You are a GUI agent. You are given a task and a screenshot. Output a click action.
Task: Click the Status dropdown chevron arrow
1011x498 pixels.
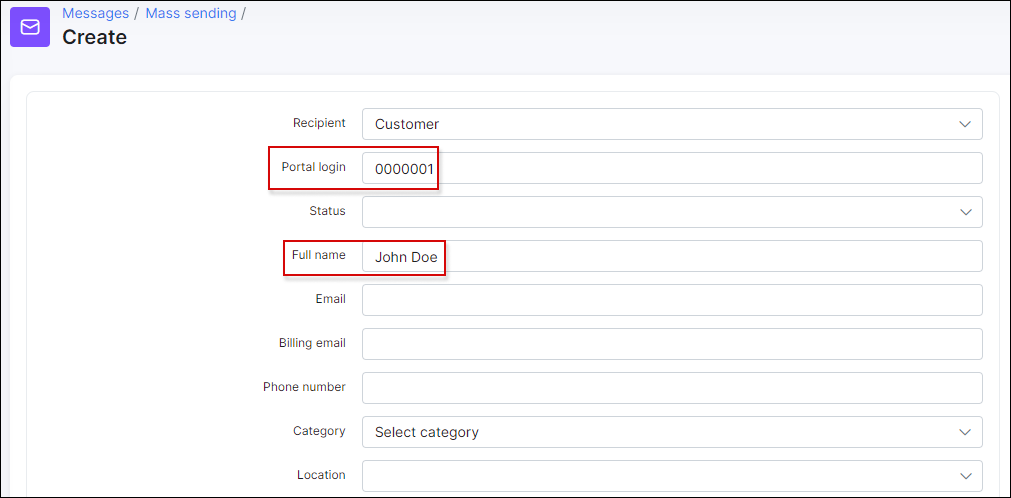965,212
